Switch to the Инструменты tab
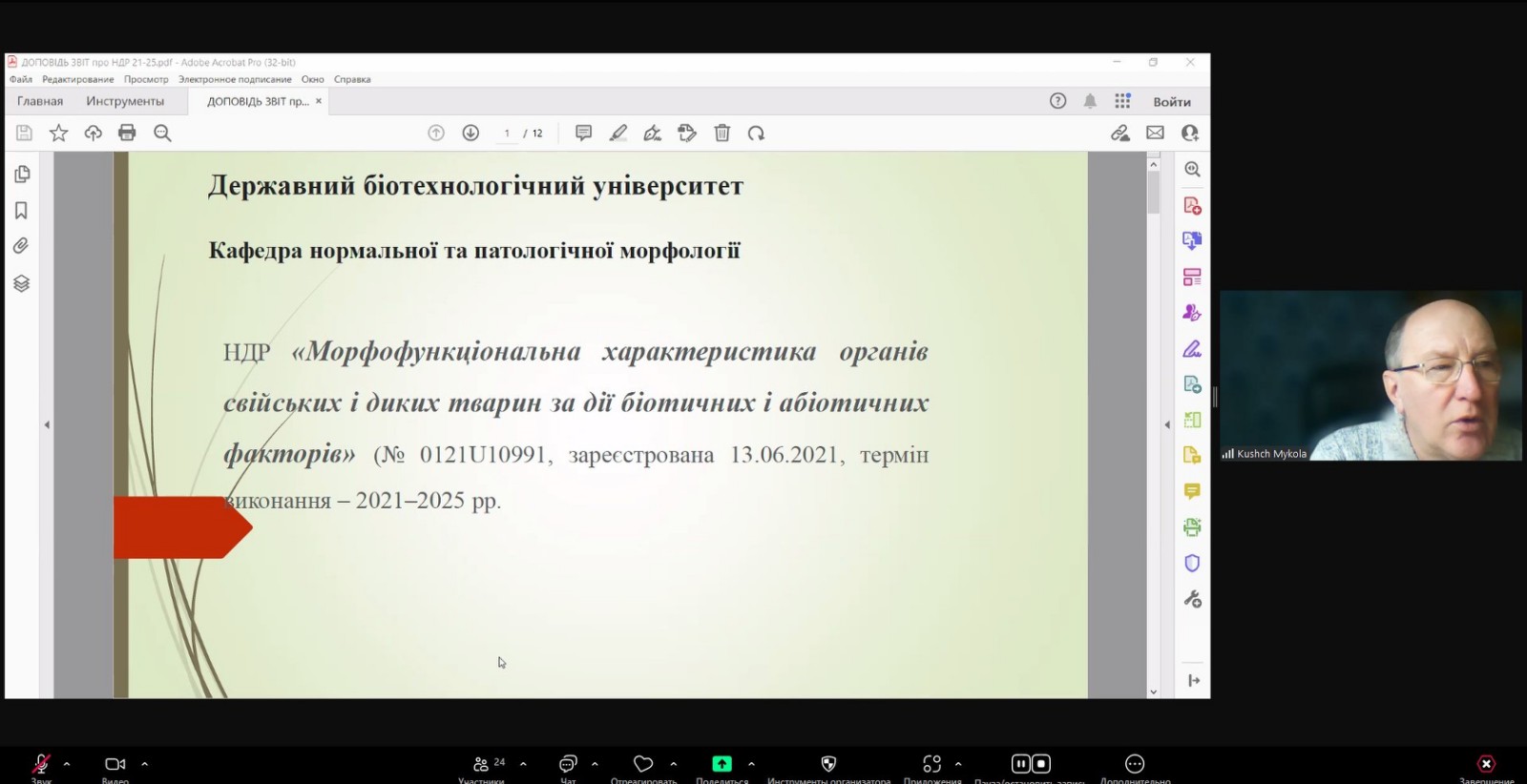The image size is (1527, 784). click(x=125, y=101)
